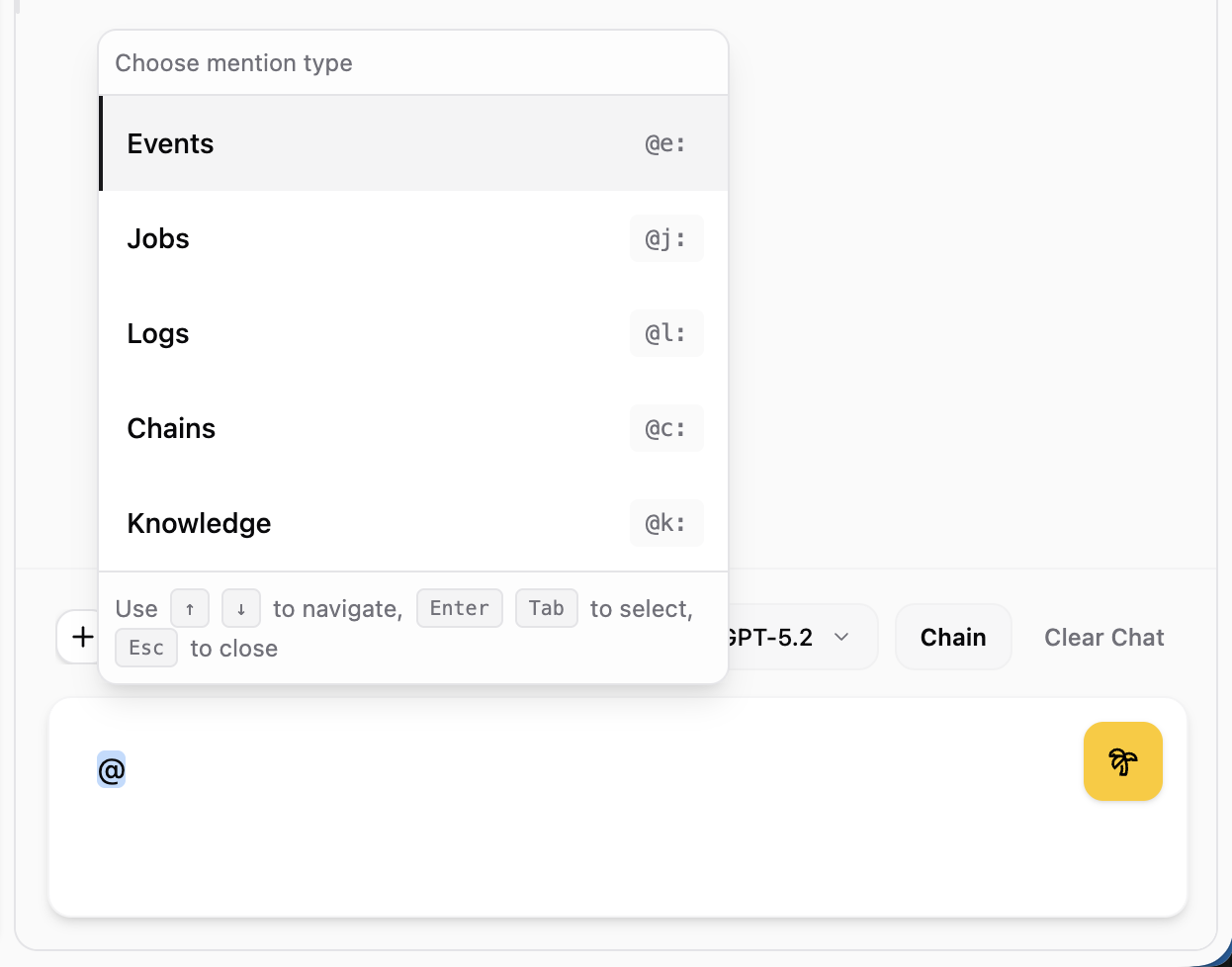1232x967 pixels.
Task: Select the @l: shortcut badge for Logs
Action: [x=665, y=333]
